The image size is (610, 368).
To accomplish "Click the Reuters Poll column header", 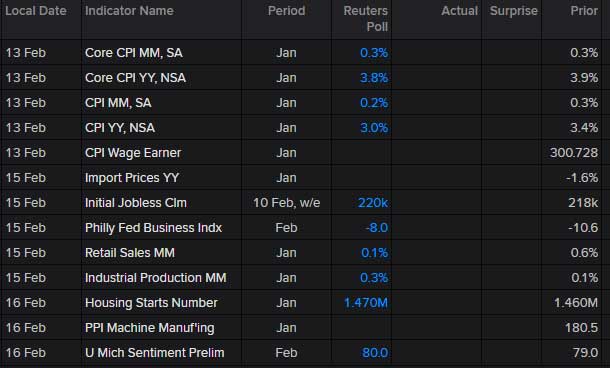I will pyautogui.click(x=365, y=19).
